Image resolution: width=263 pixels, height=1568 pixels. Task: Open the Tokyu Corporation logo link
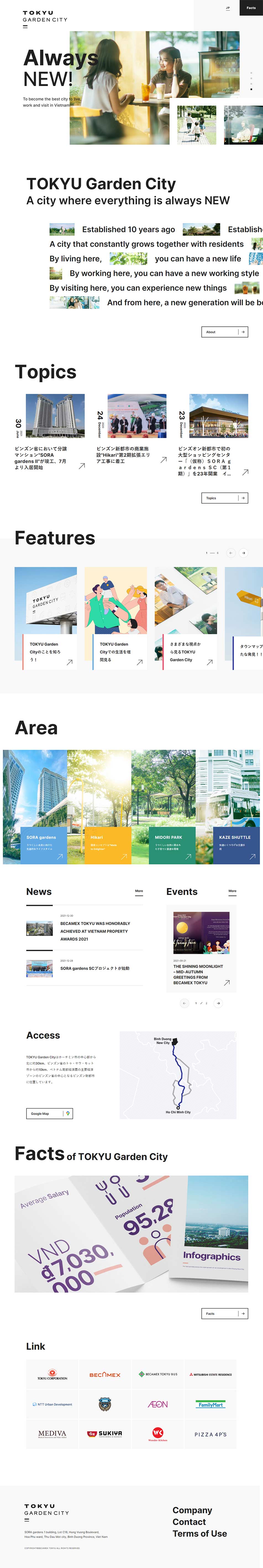[53, 1374]
